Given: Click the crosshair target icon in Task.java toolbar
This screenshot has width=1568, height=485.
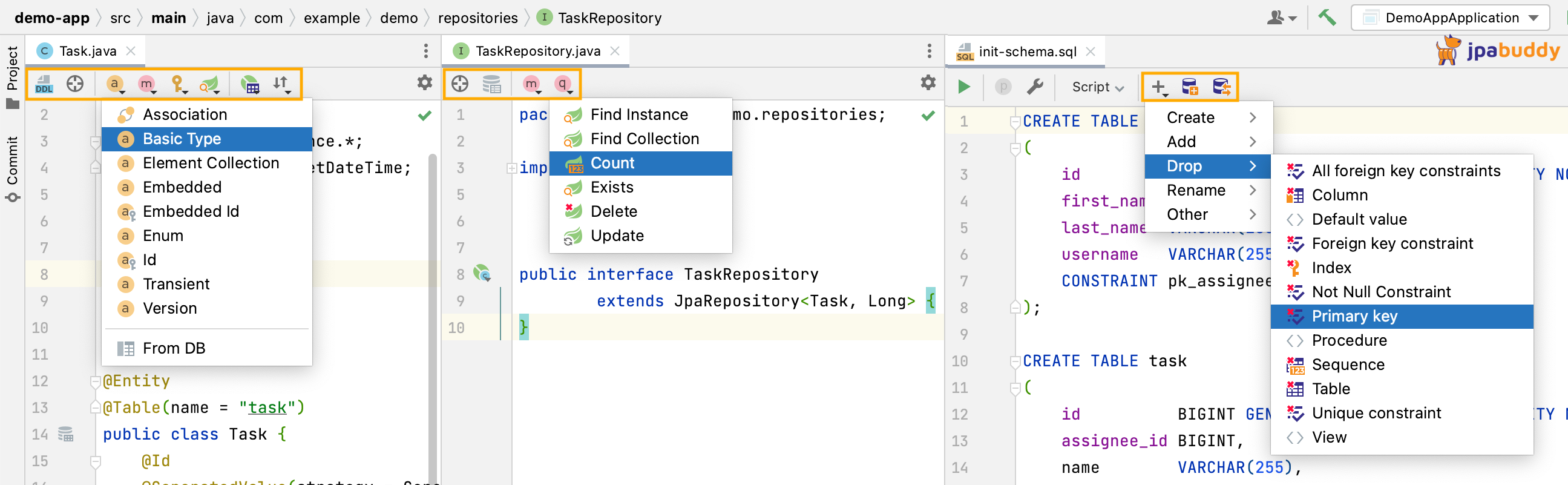Looking at the screenshot, I should click(75, 84).
